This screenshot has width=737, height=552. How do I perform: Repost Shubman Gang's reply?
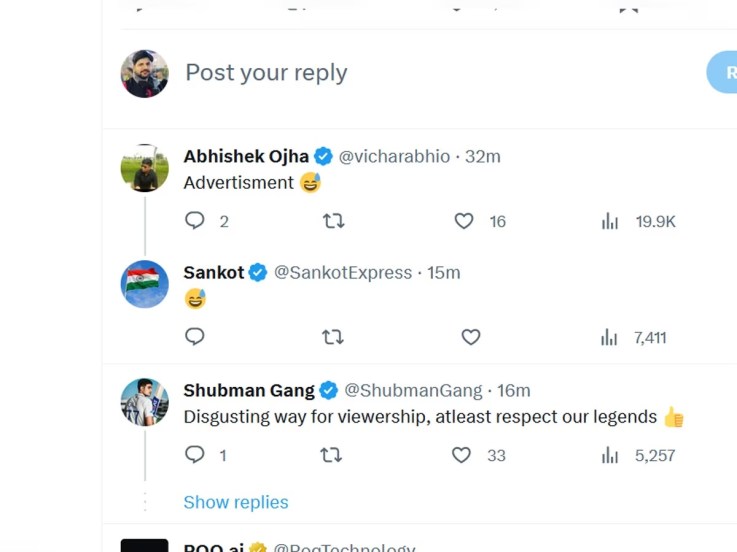[331, 455]
